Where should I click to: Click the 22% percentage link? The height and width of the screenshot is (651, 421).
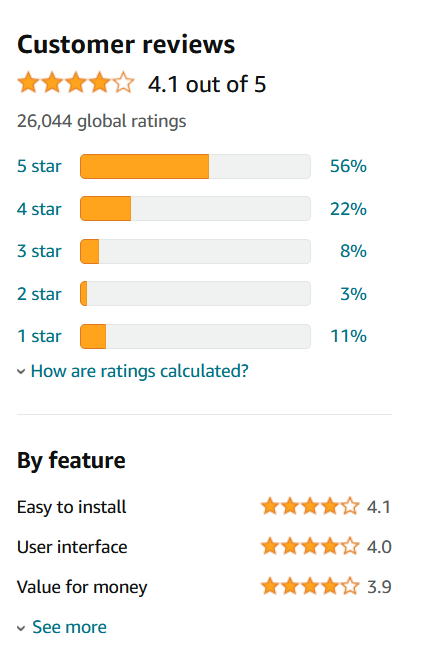348,209
